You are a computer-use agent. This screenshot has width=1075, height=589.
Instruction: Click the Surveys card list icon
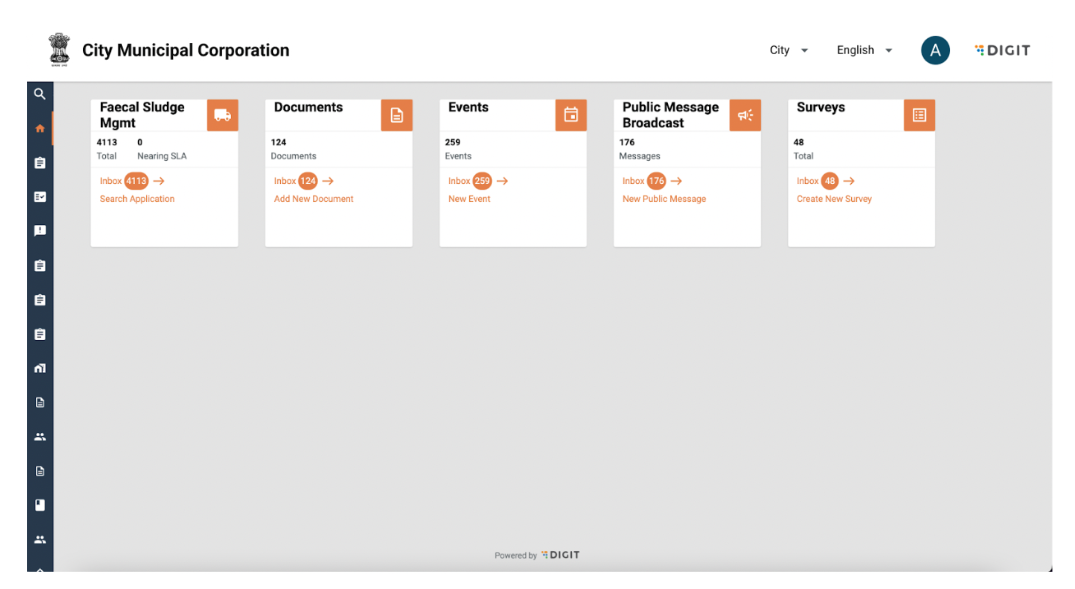click(x=919, y=115)
